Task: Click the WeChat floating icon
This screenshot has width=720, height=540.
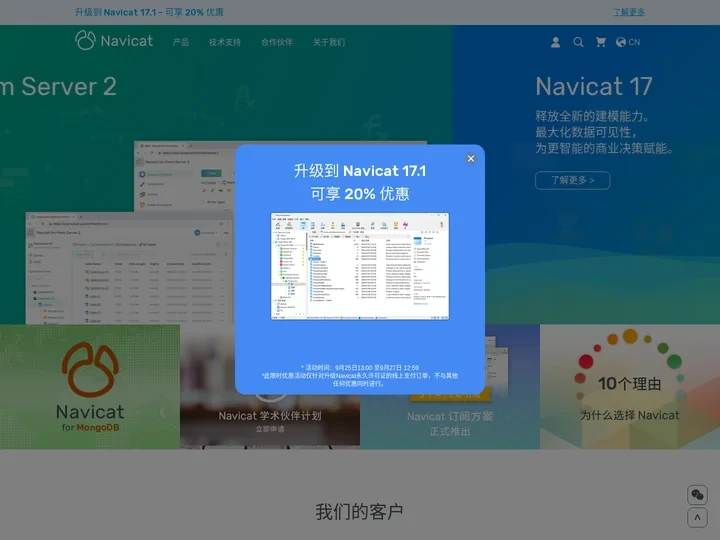Action: coord(697,495)
